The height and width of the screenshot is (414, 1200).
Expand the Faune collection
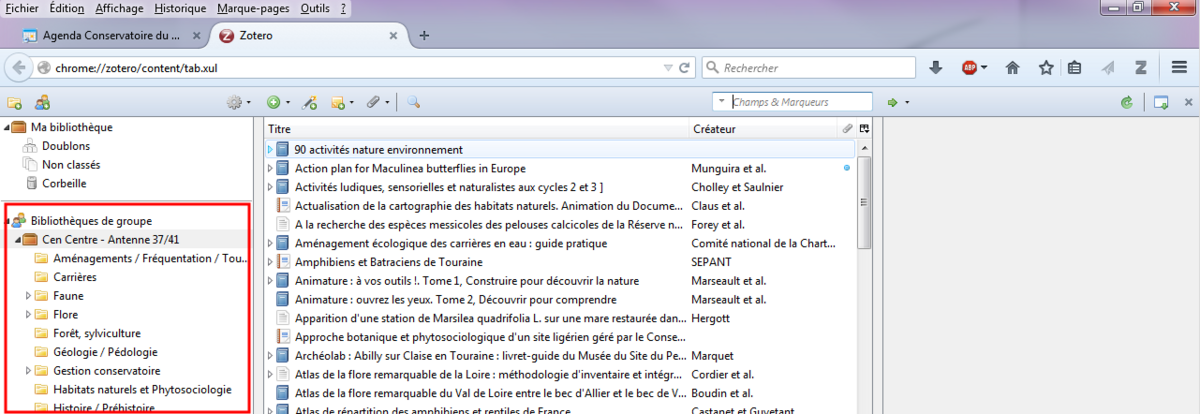[x=28, y=296]
